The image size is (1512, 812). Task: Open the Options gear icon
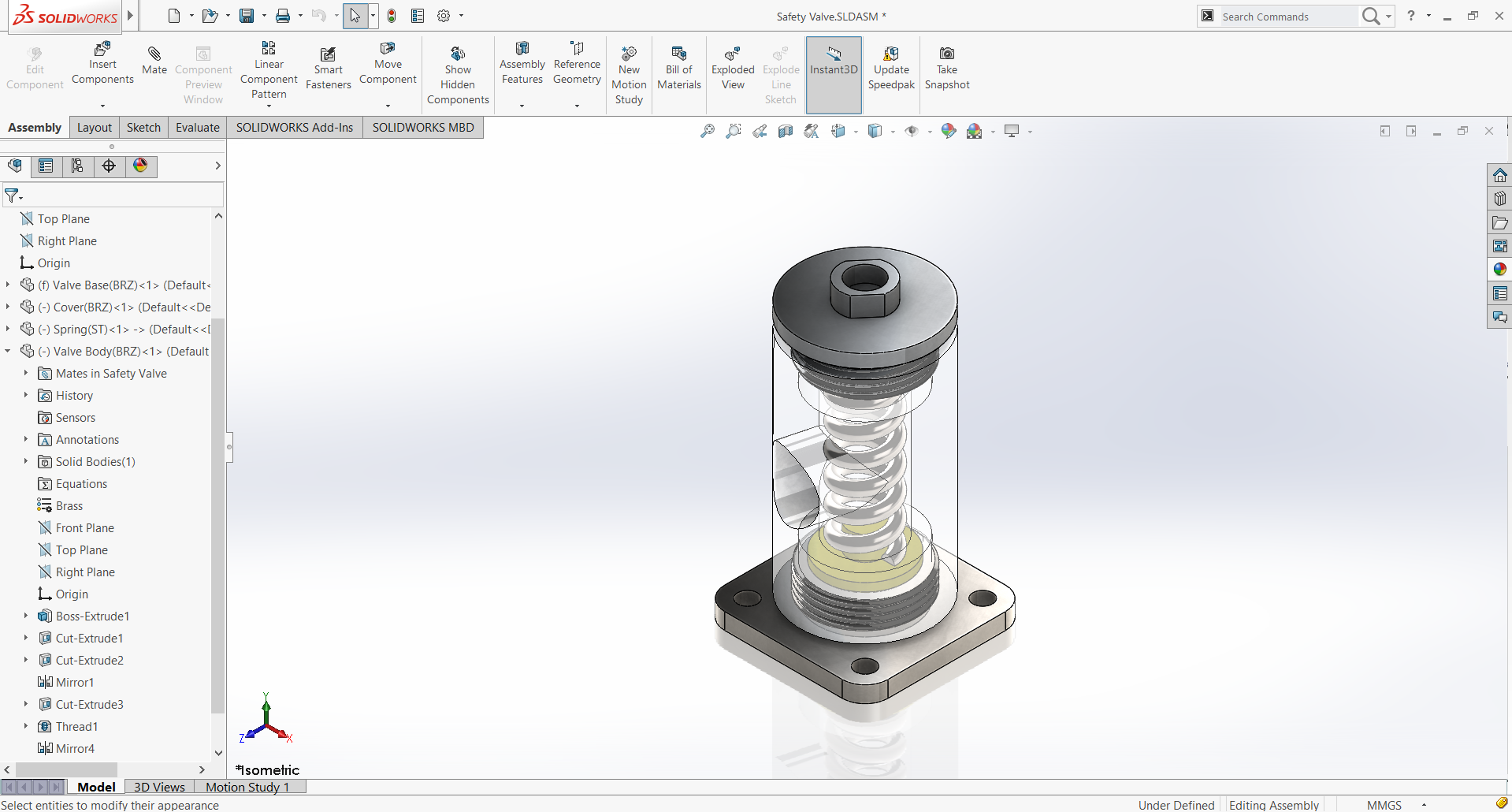pyautogui.click(x=444, y=16)
